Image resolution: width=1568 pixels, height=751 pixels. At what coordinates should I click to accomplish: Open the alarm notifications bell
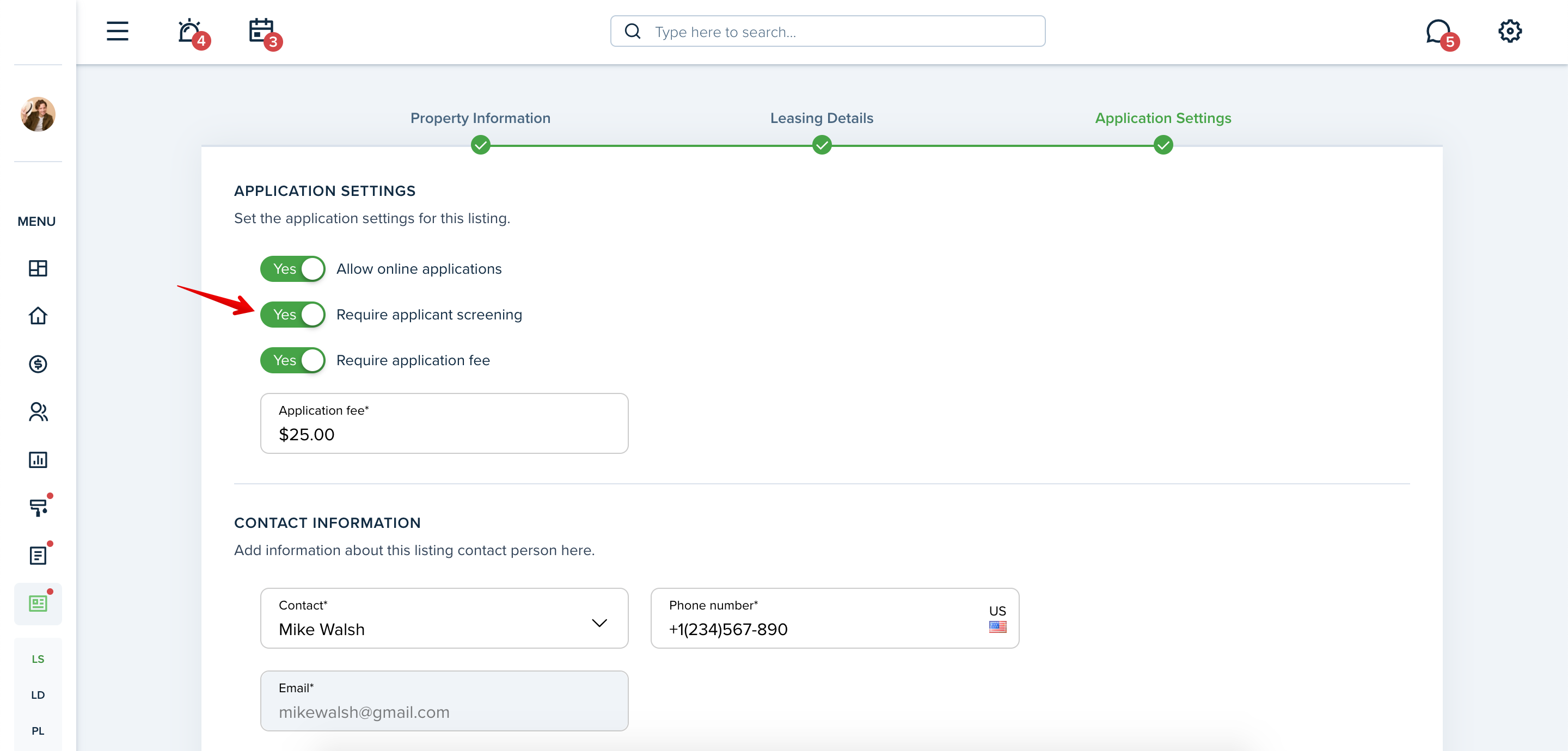[190, 31]
